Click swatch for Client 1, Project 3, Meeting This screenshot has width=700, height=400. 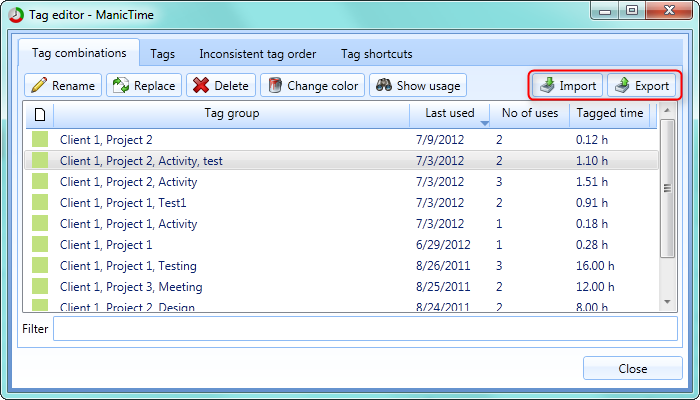click(40, 287)
